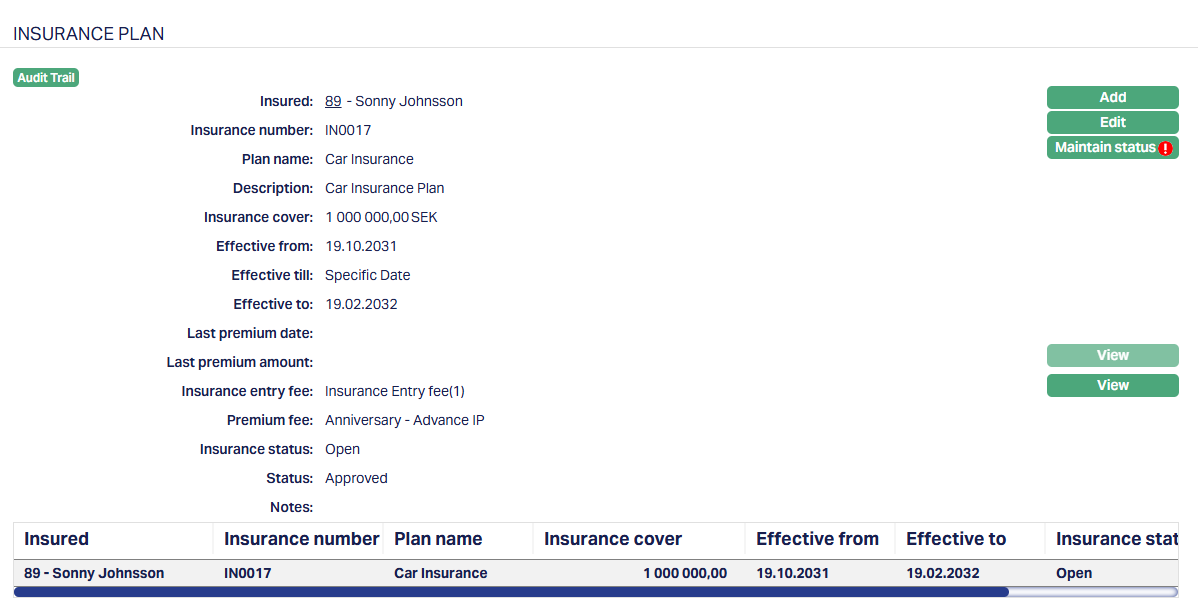Screen dimensions: 1198x604
Task: Sort by the Insured column header
Action: point(57,539)
